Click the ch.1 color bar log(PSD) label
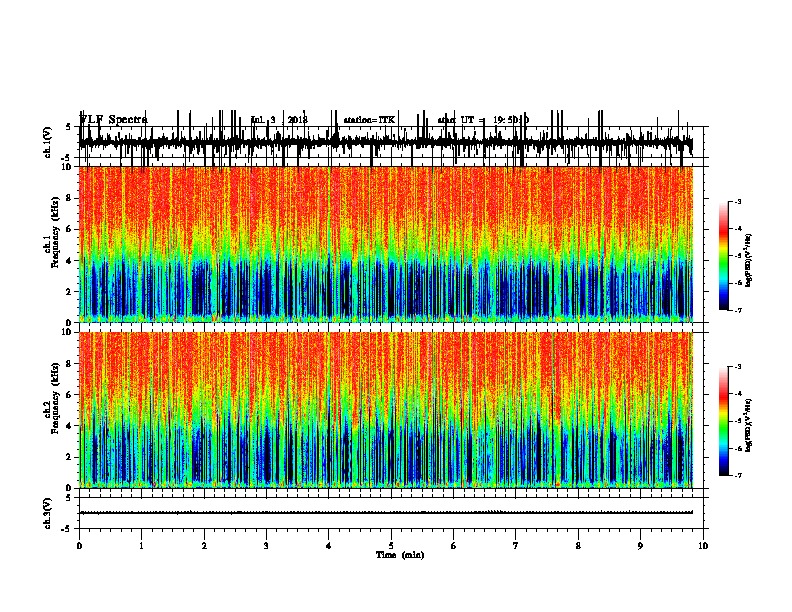The width and height of the screenshot is (792, 612). click(x=749, y=260)
